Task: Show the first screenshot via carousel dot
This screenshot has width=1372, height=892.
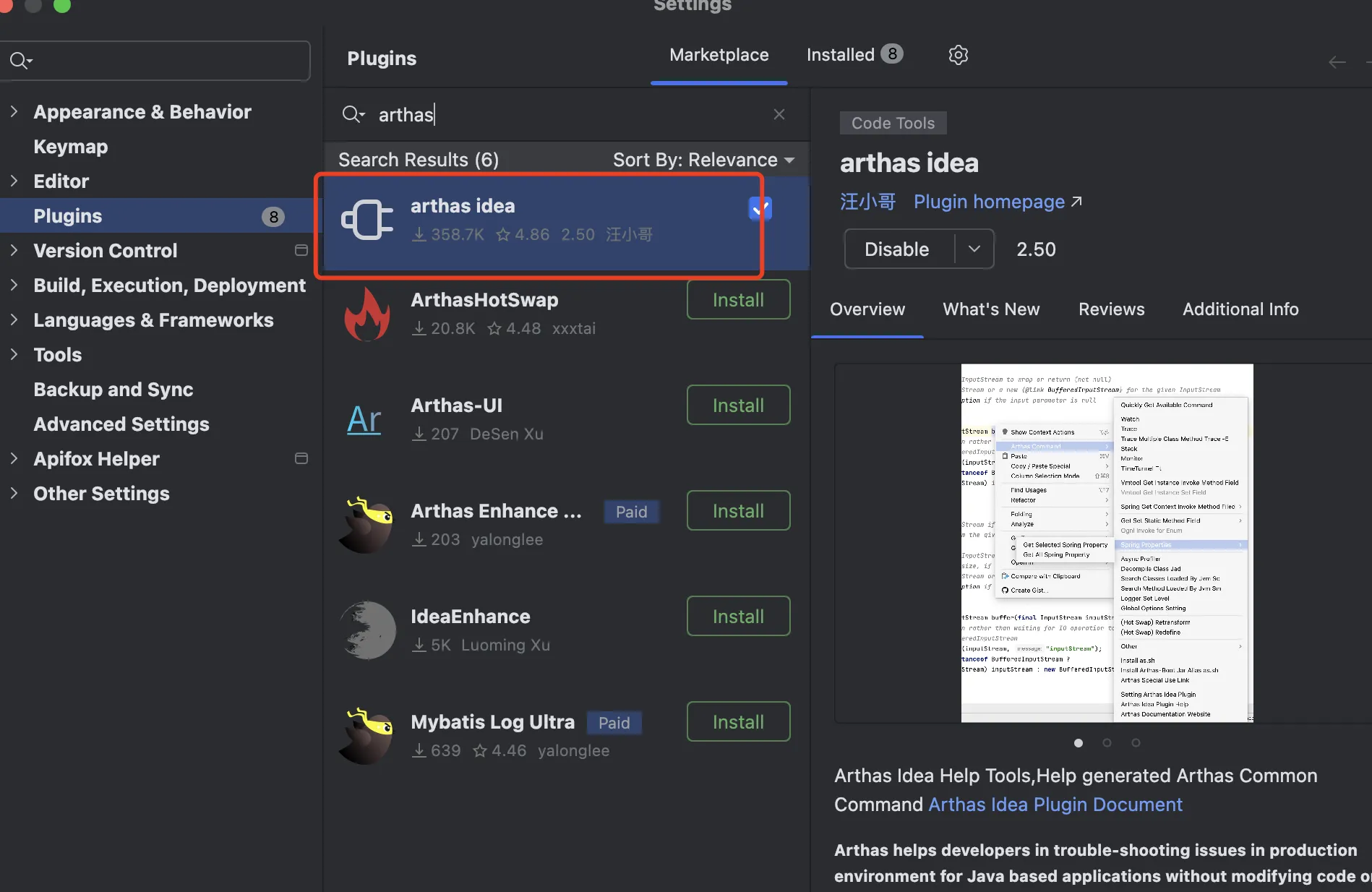Action: [1079, 742]
